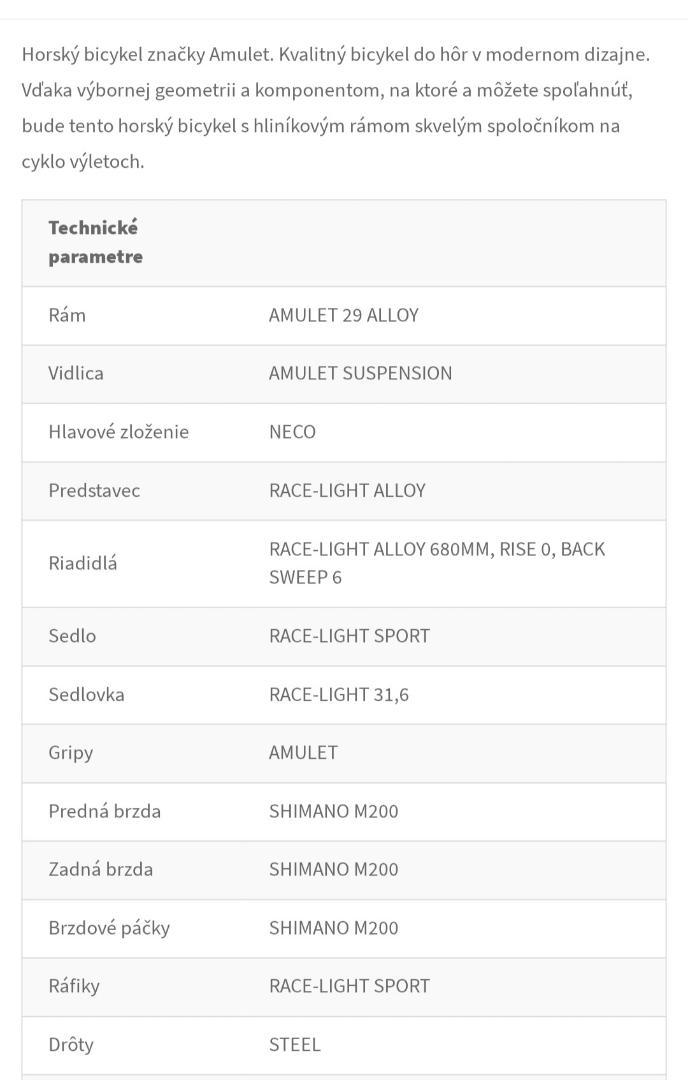The image size is (688, 1080).
Task: Click the Predná brzda label
Action: 104,811
